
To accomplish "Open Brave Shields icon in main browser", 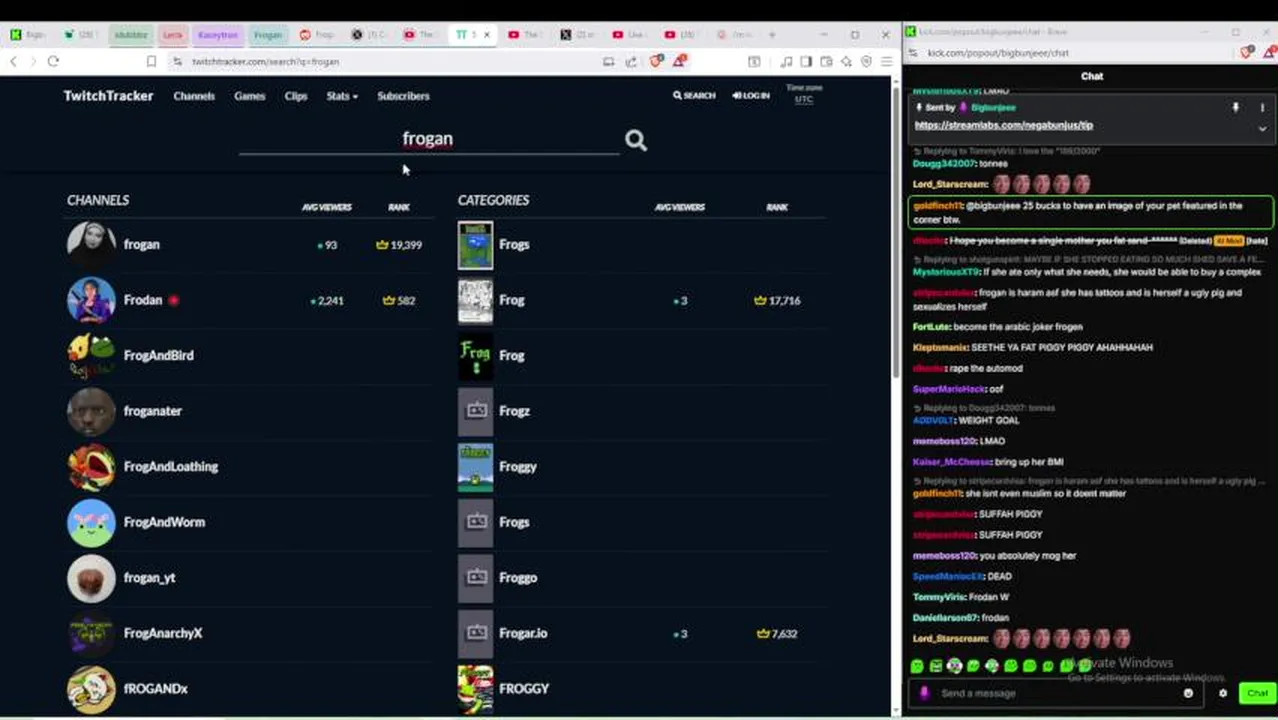I will [x=656, y=61].
